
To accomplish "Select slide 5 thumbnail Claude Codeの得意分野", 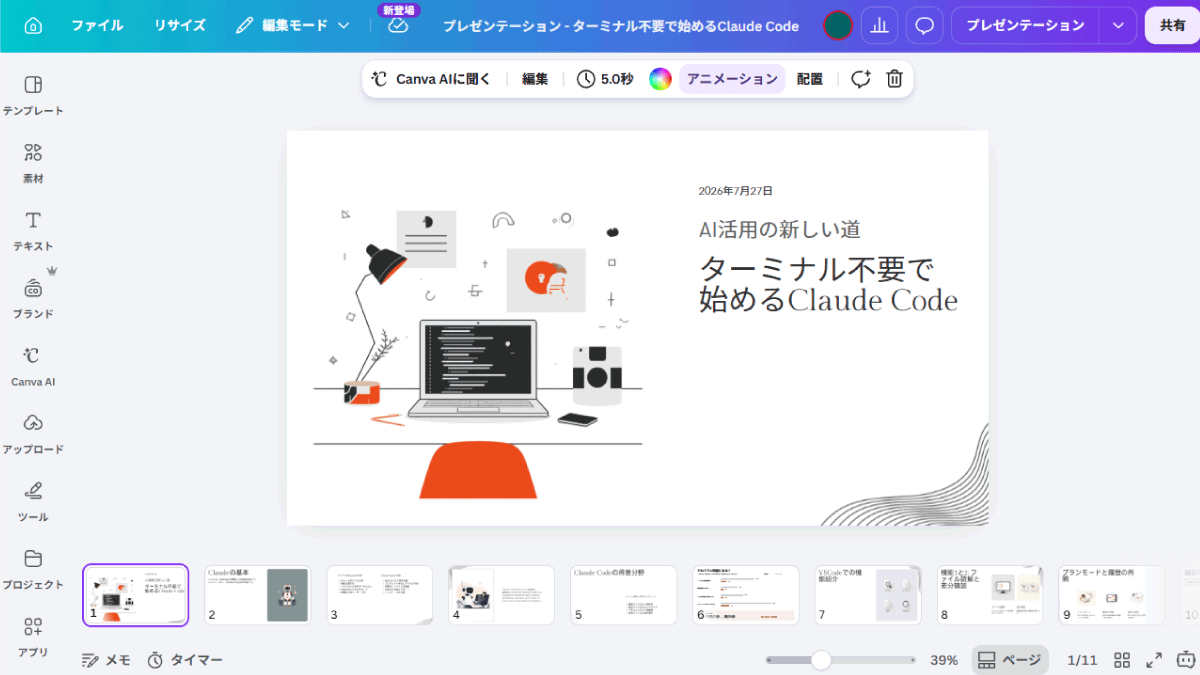I will [x=624, y=595].
